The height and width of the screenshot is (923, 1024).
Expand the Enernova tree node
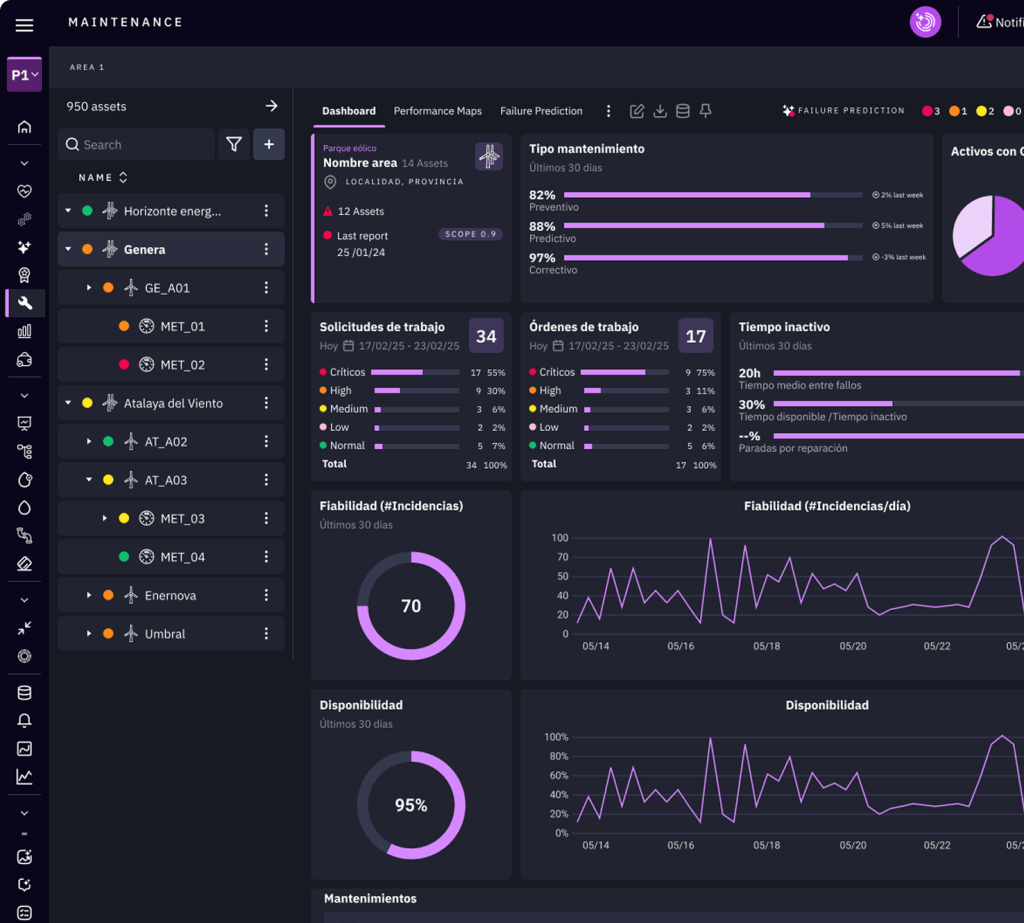(89, 596)
